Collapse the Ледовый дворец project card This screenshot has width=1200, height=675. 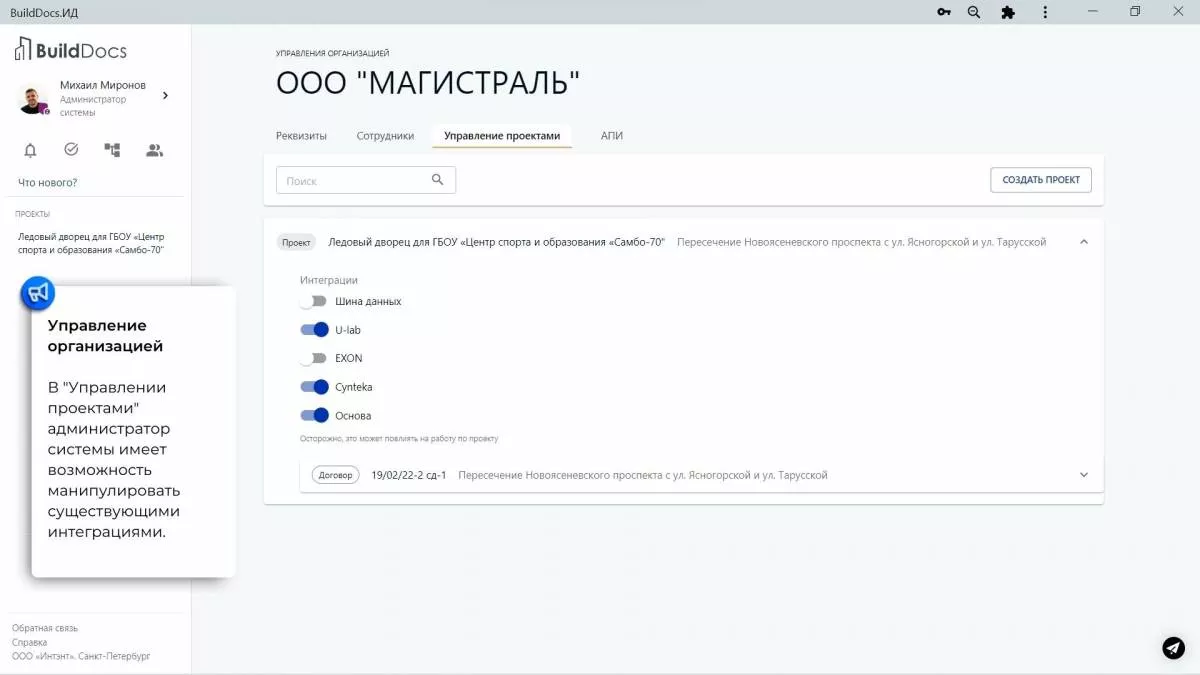pyautogui.click(x=1083, y=241)
